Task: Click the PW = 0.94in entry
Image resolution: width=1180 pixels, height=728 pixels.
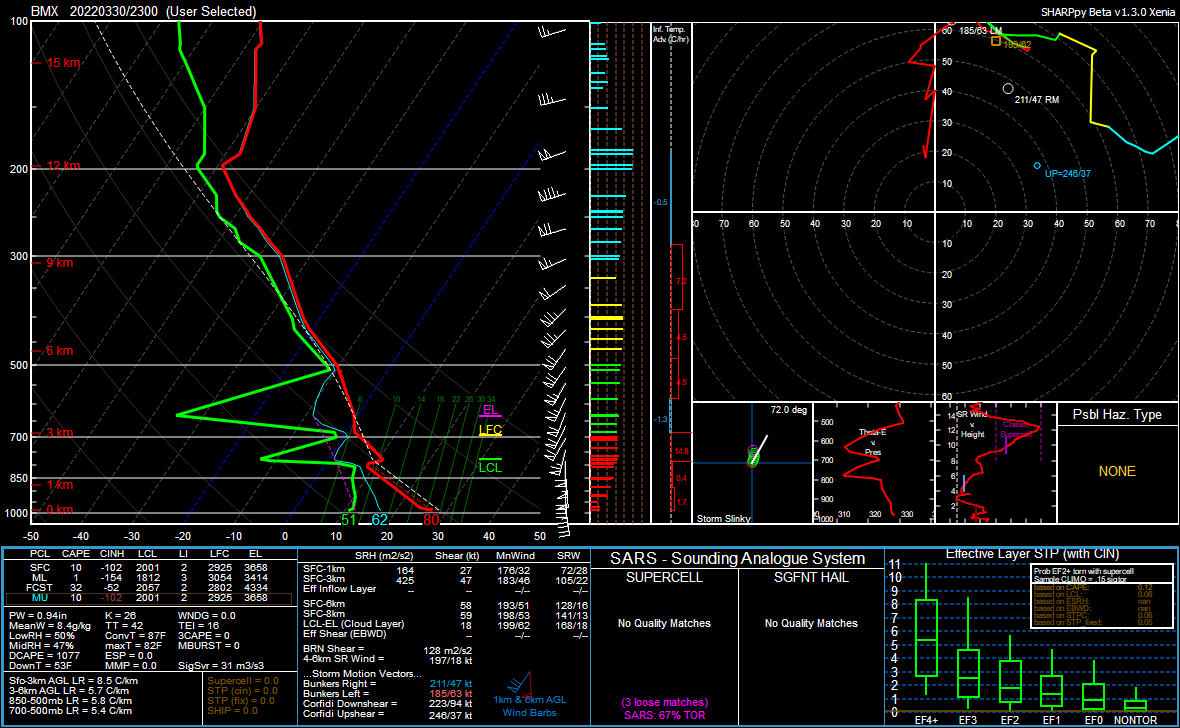Action: pyautogui.click(x=38, y=616)
